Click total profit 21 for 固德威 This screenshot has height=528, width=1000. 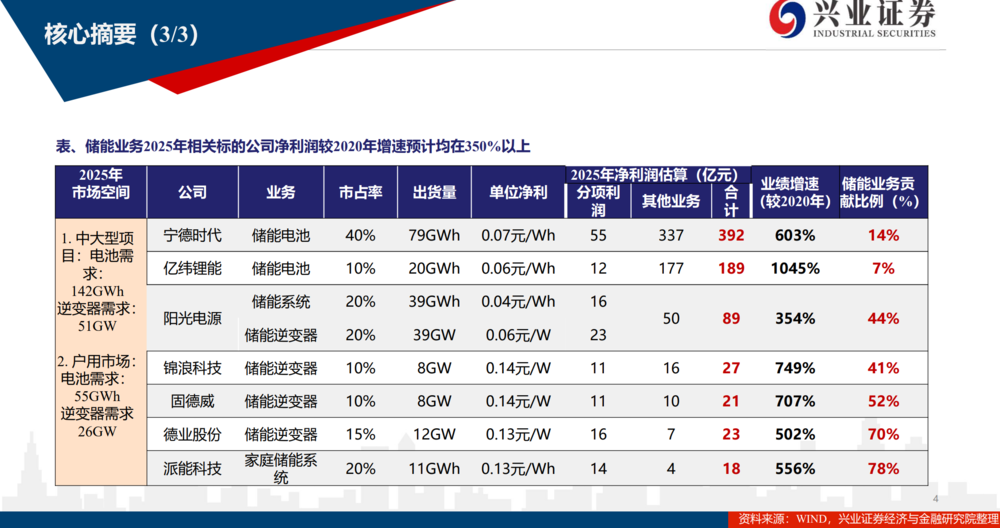731,401
